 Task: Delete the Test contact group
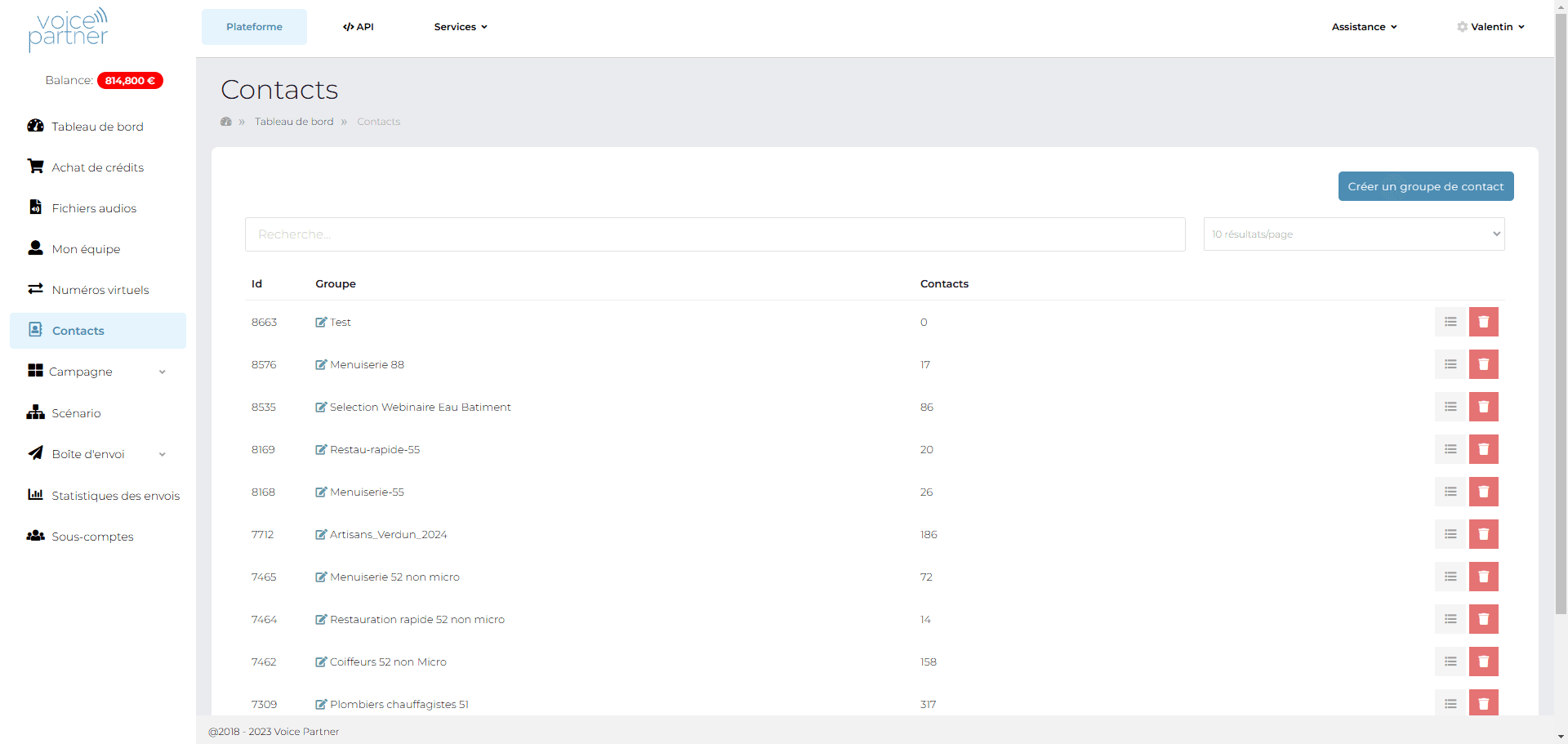click(x=1483, y=322)
